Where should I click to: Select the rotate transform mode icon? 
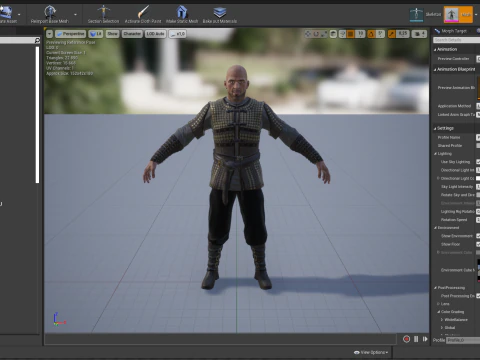(316, 34)
